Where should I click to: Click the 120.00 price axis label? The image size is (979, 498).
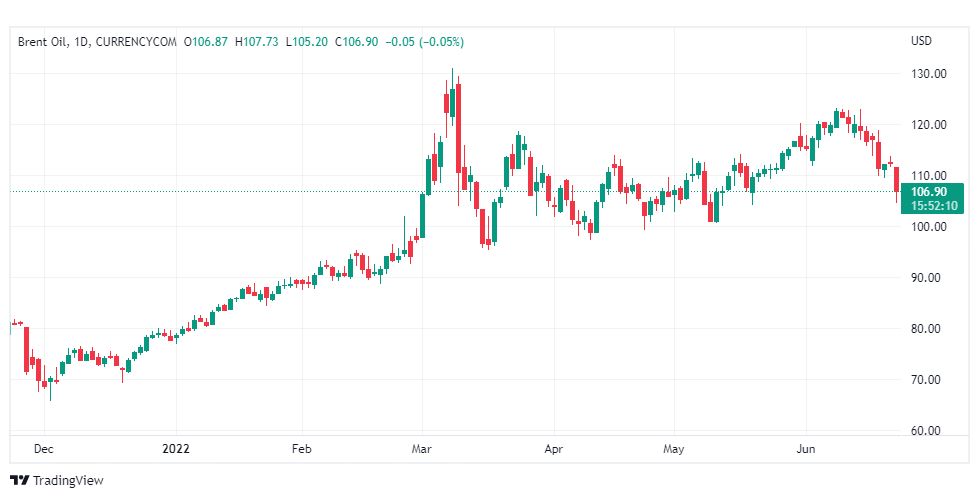pos(928,125)
